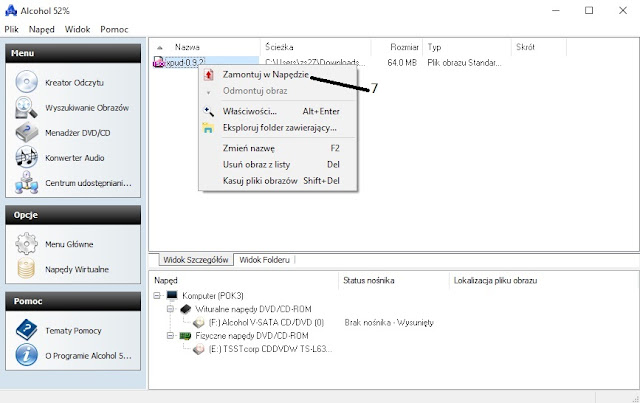
Task: Open the Napędy Wirtualne stacked discs icon
Action: click(x=27, y=269)
